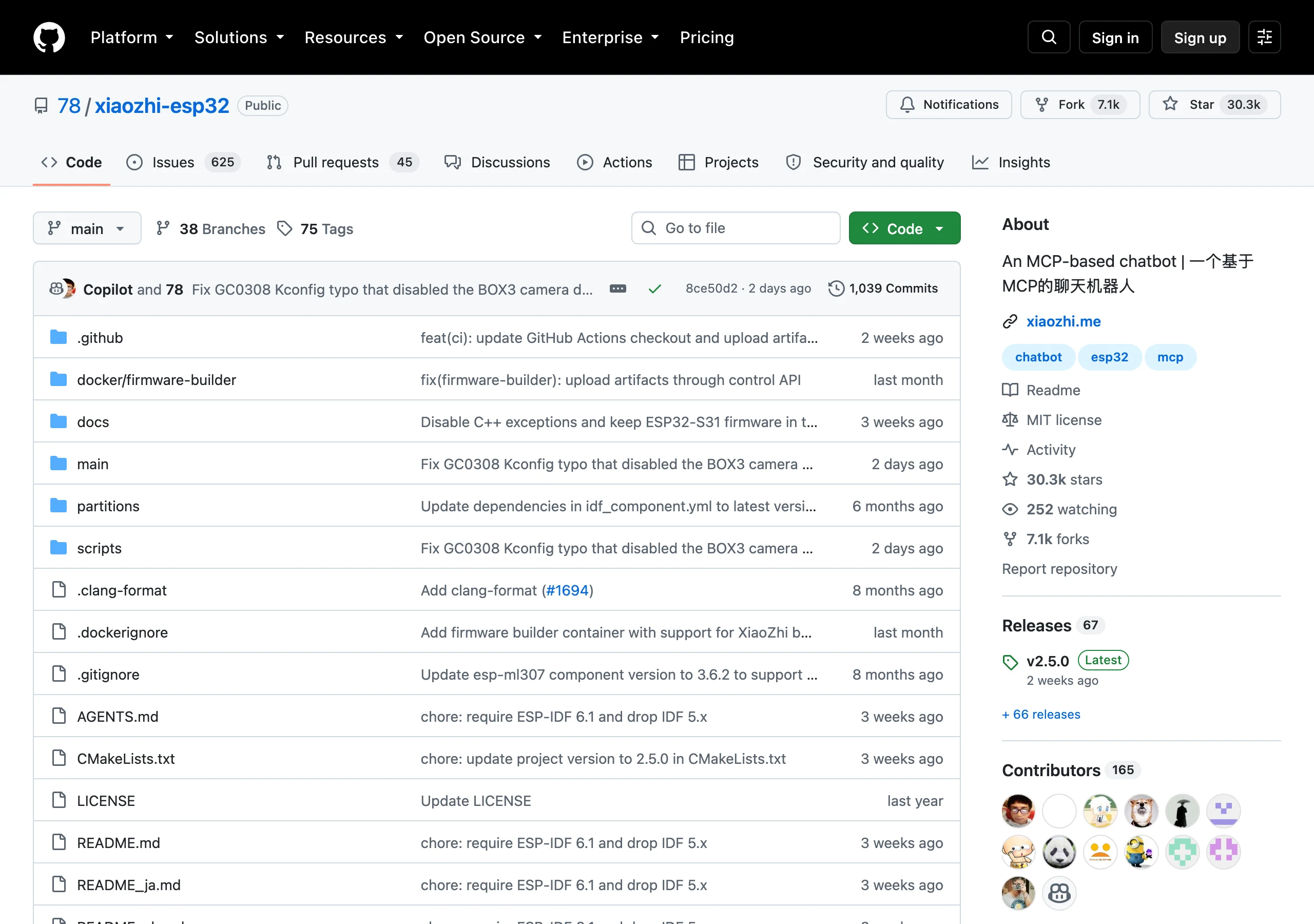Click the + 66 releases link

point(1041,715)
